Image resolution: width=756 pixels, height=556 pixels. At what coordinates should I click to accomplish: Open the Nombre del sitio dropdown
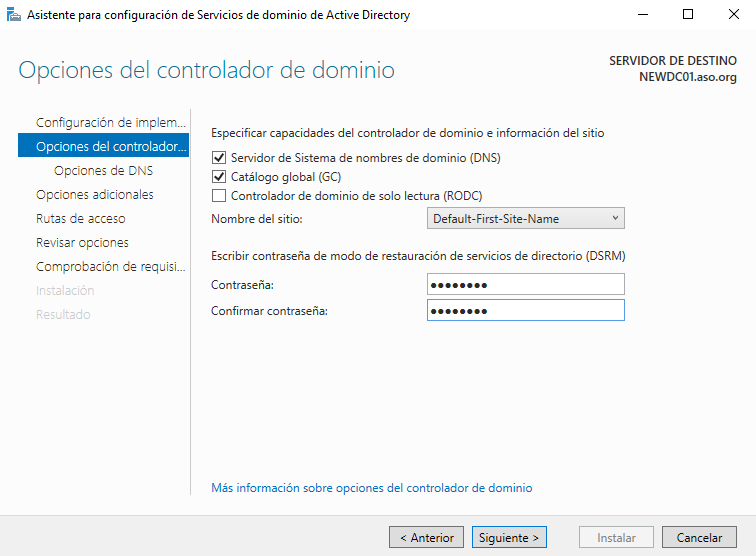525,219
